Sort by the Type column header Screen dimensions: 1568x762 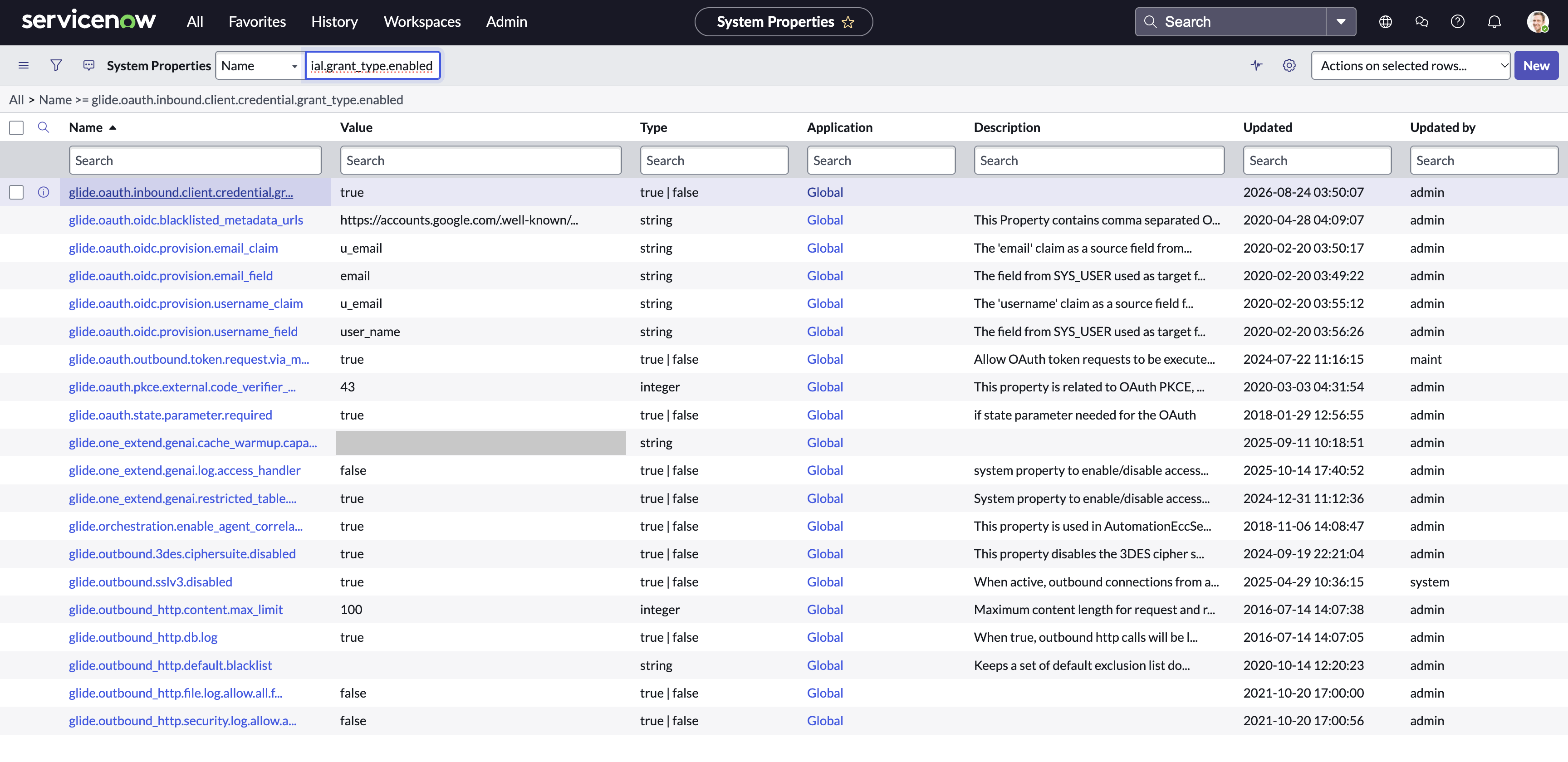653,128
